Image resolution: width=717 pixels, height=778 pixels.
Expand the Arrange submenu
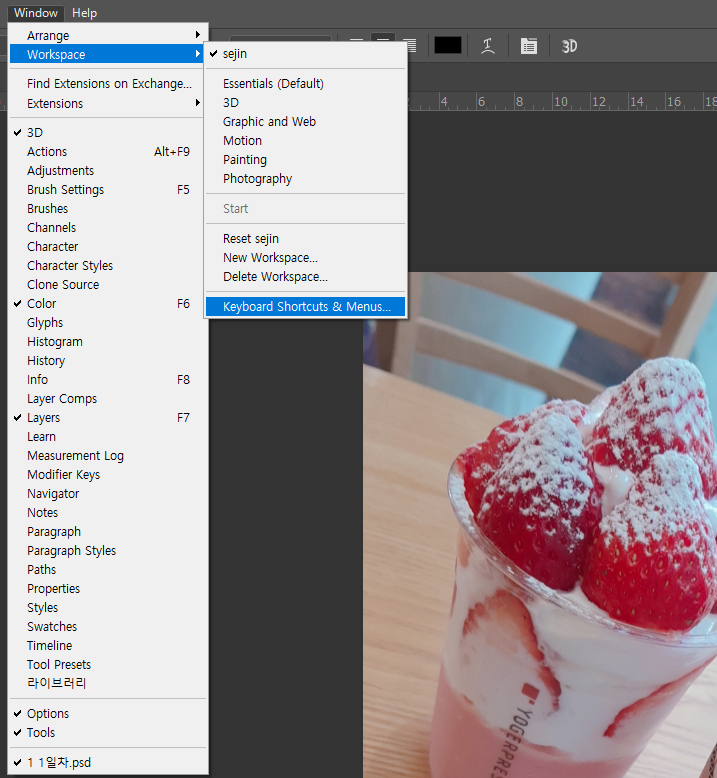(106, 35)
